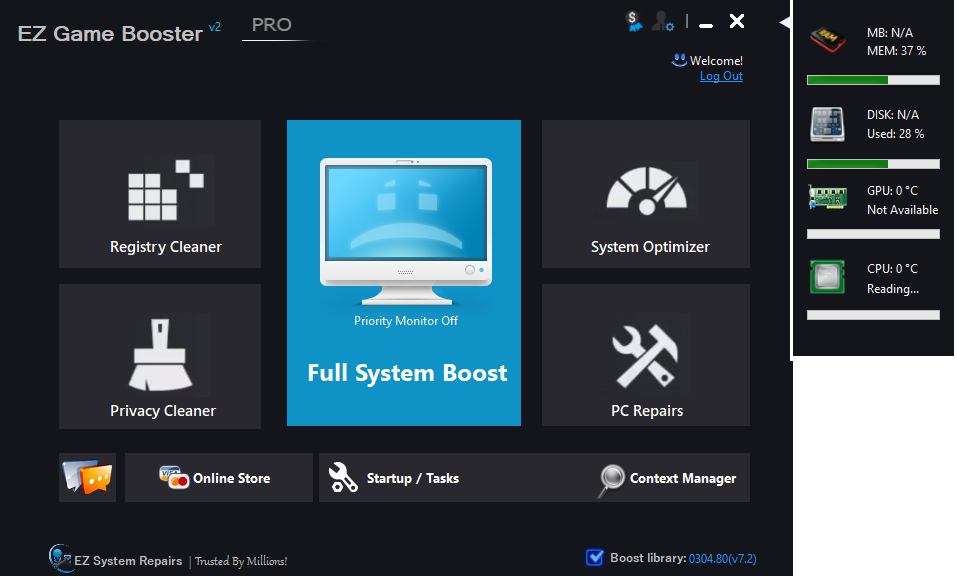Open the System Optimizer tile
This screenshot has width=957, height=576.
click(x=646, y=193)
